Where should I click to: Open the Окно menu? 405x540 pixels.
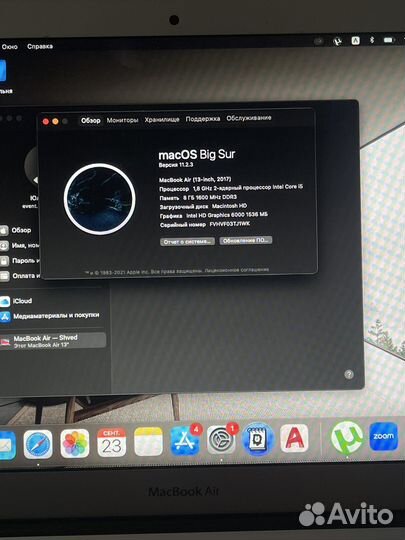(10, 46)
